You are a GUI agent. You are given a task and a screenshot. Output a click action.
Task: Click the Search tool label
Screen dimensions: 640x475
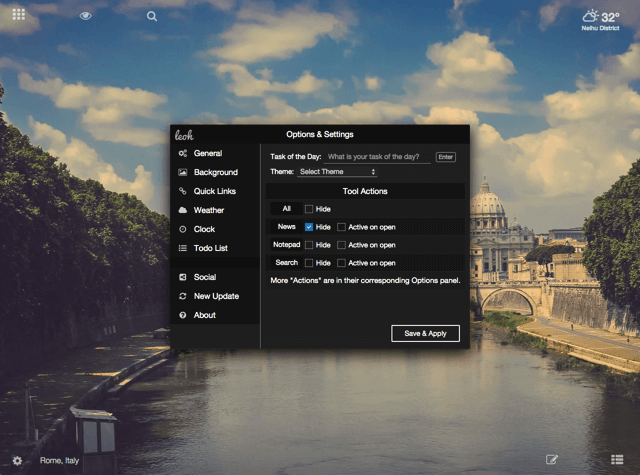click(287, 263)
